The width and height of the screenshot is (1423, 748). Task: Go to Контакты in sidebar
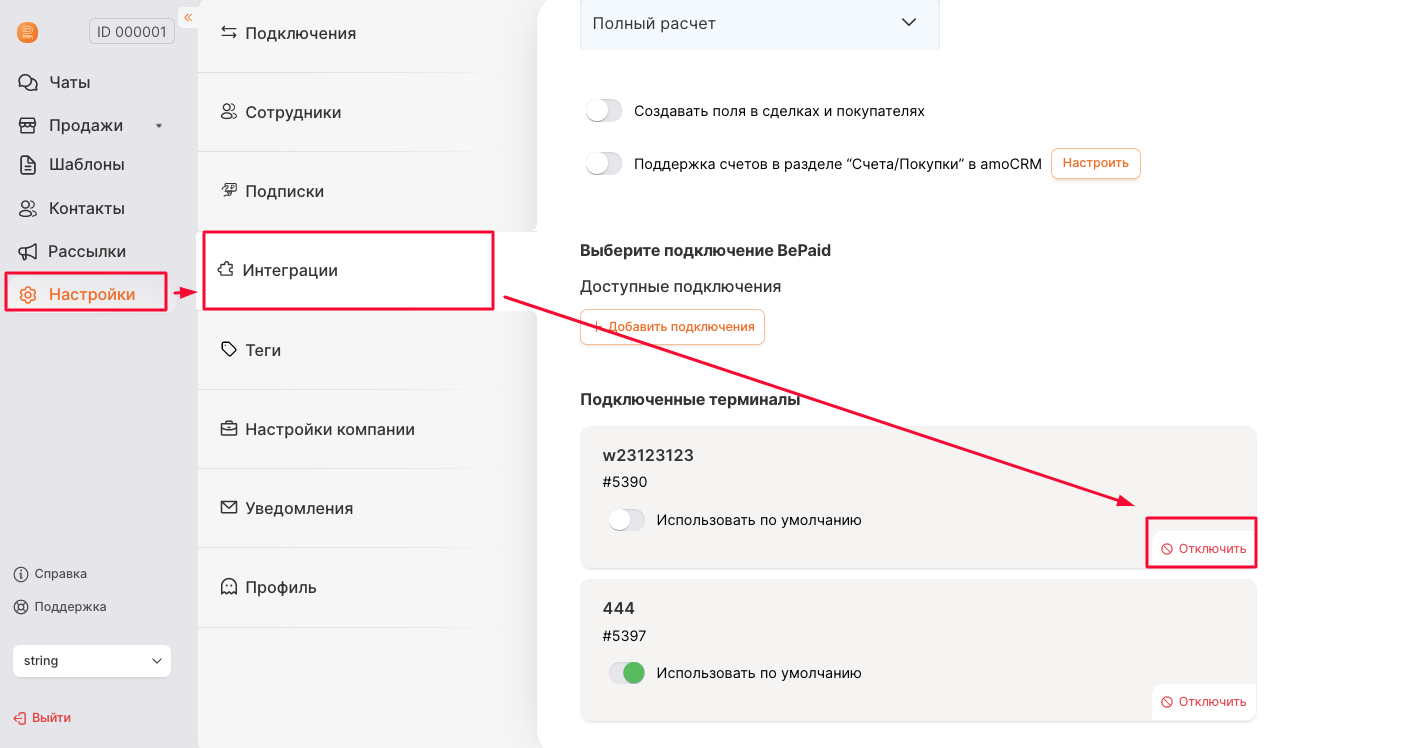click(86, 208)
